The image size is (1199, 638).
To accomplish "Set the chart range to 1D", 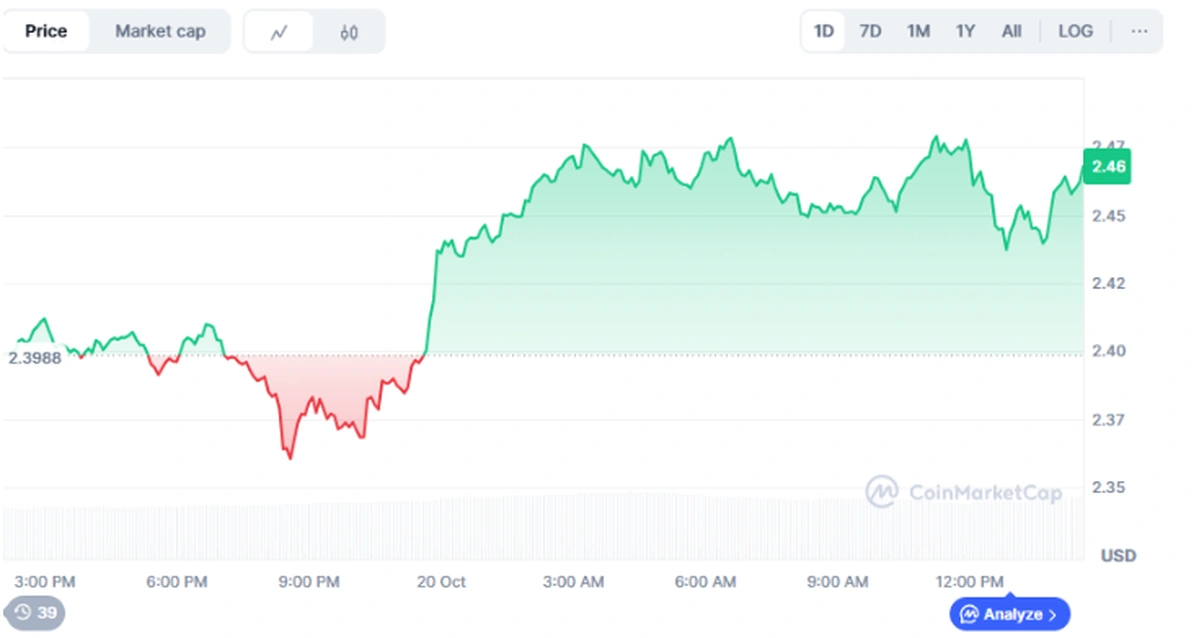I will (823, 31).
